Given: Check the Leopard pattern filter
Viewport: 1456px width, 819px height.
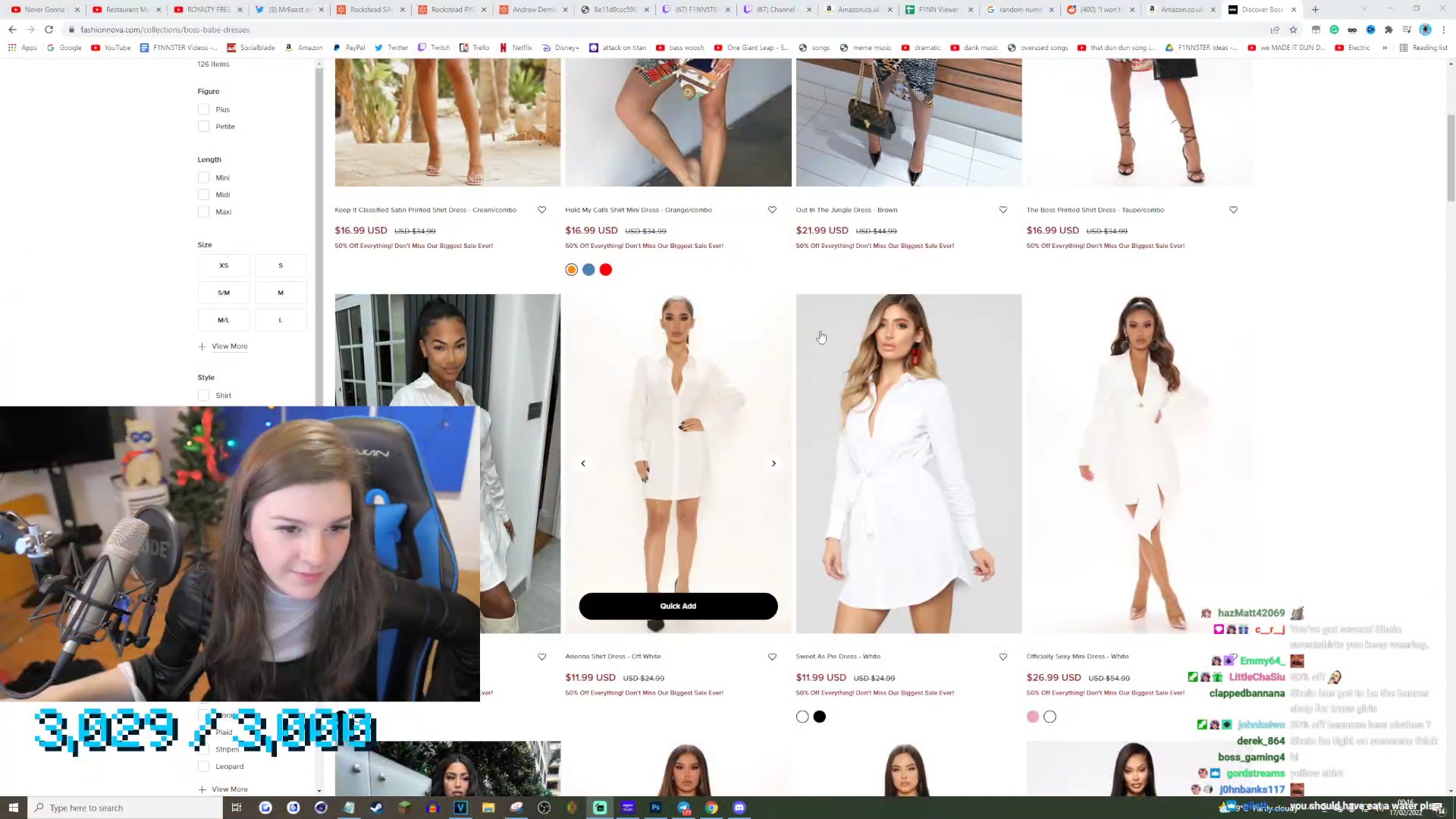Looking at the screenshot, I should pos(203,767).
